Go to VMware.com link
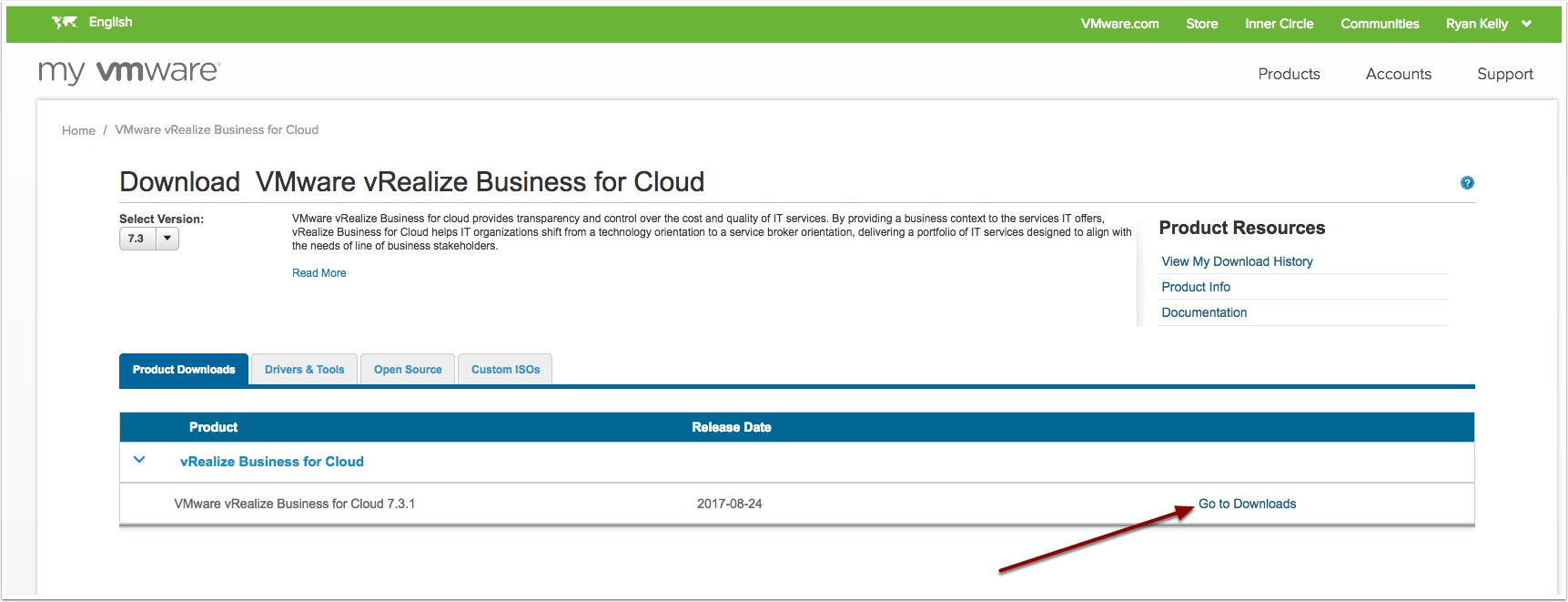1568x602 pixels. click(1120, 24)
